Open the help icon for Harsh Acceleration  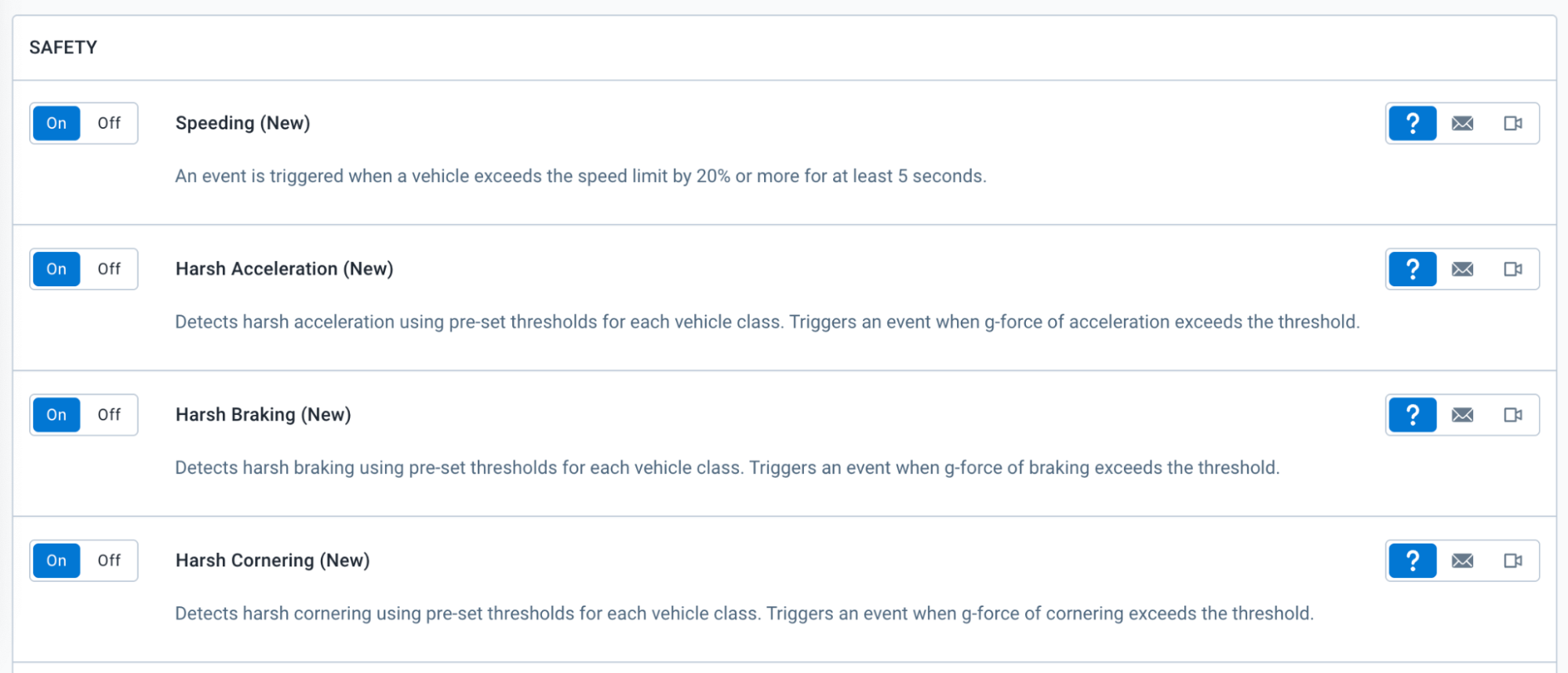(1412, 269)
